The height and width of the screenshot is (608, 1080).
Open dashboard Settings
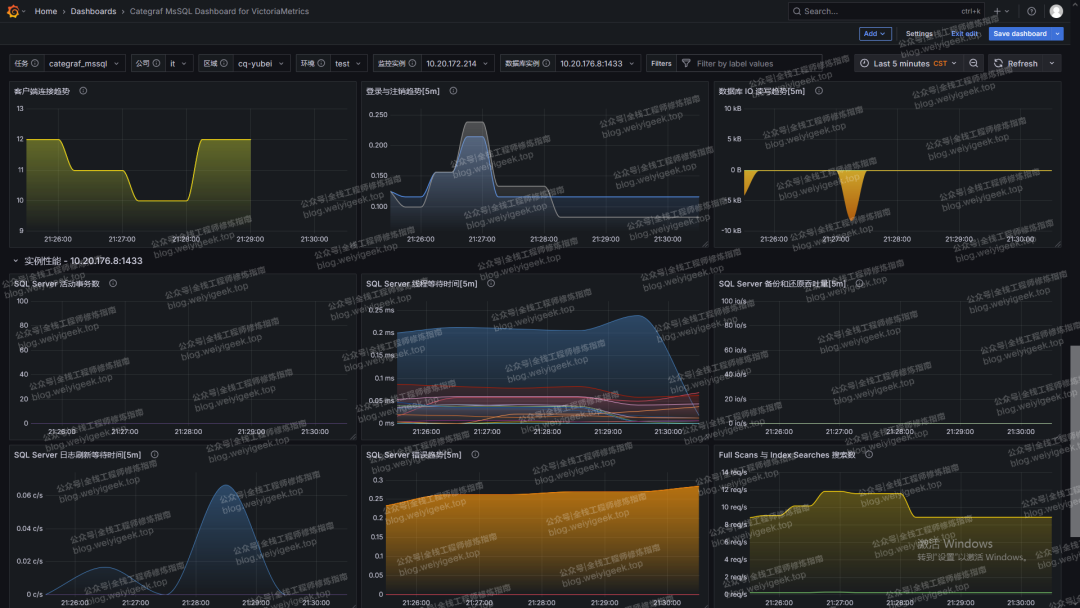919,34
